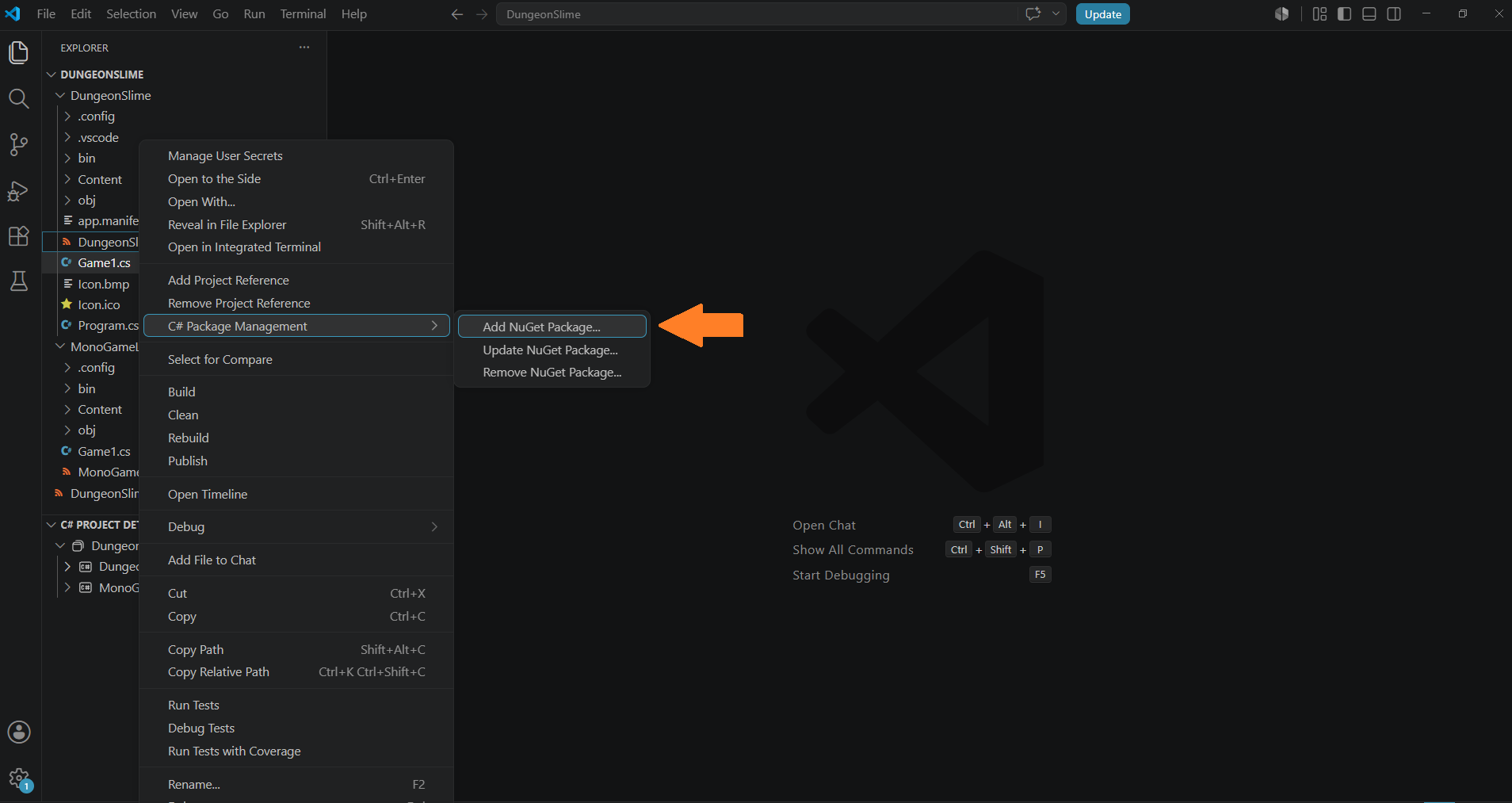Choose Add NuGet Package...
The height and width of the screenshot is (803, 1512).
point(552,327)
